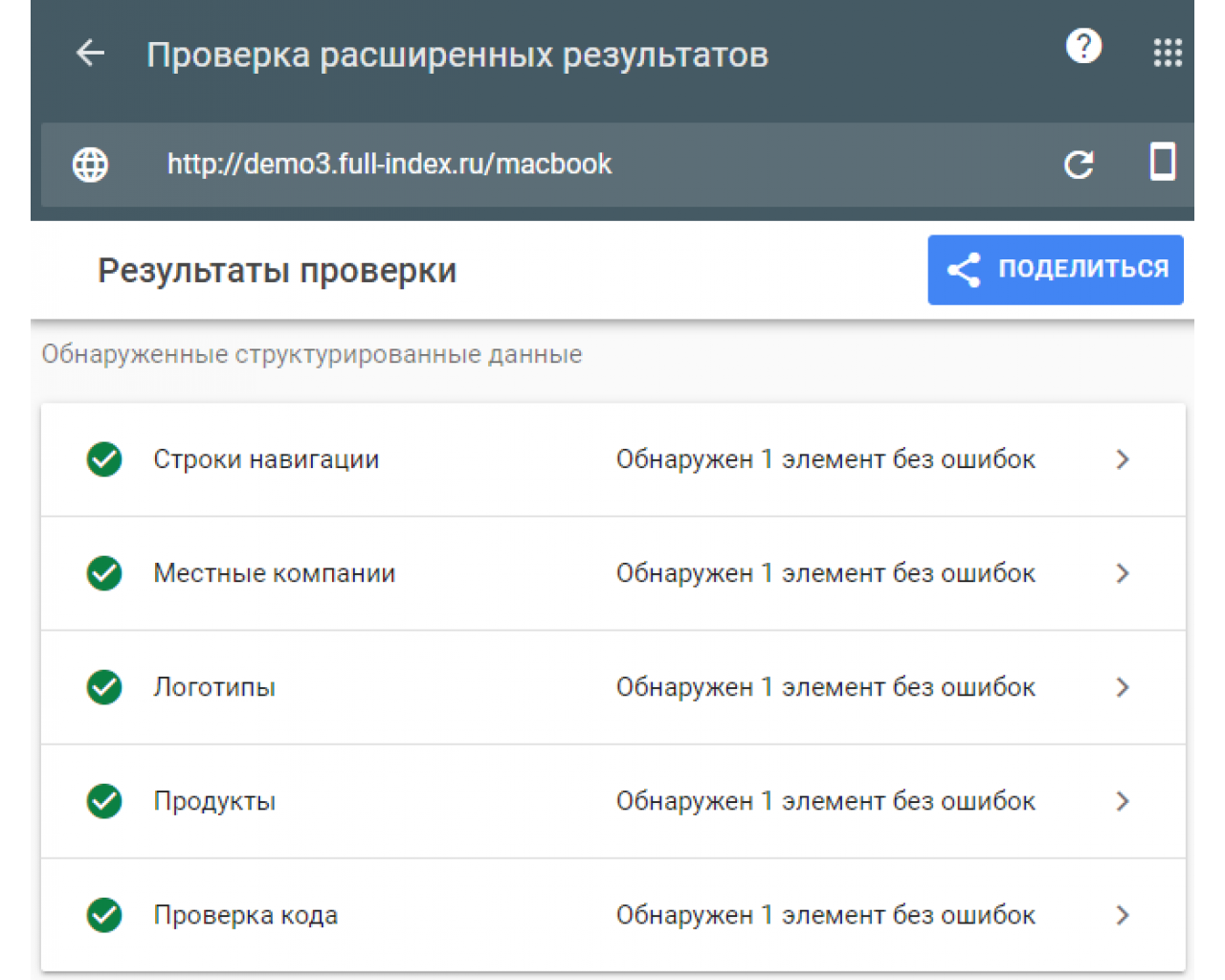Expand the Строки навигации result details
Image resolution: width=1225 pixels, height=980 pixels.
1122,459
